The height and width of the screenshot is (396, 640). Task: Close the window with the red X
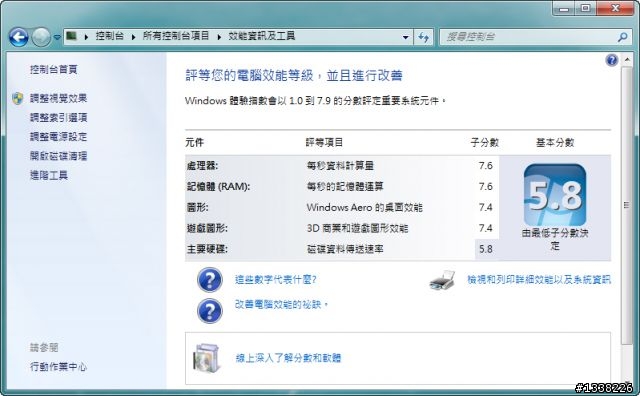[616, 8]
